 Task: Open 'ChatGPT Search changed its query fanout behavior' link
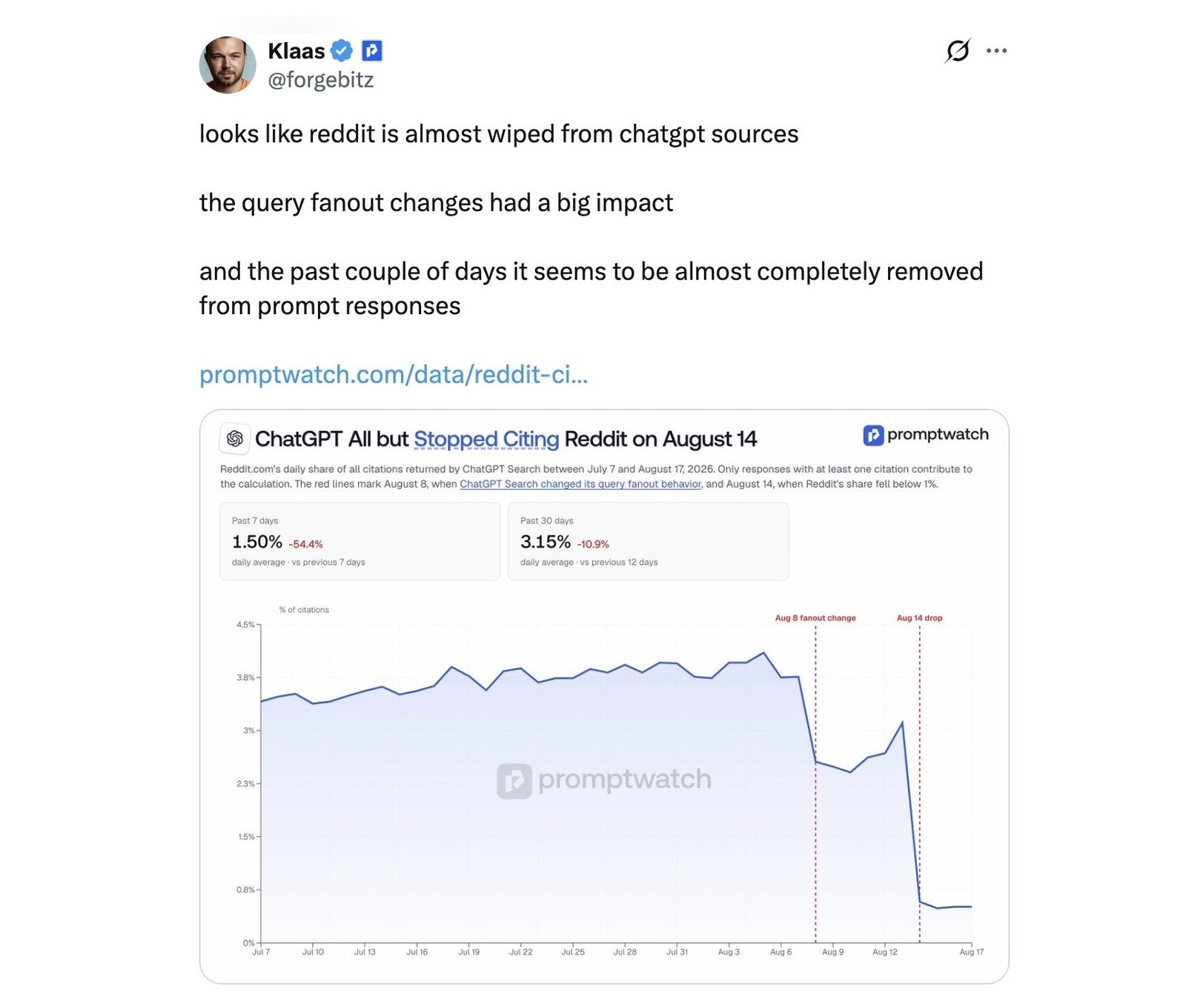[x=580, y=484]
